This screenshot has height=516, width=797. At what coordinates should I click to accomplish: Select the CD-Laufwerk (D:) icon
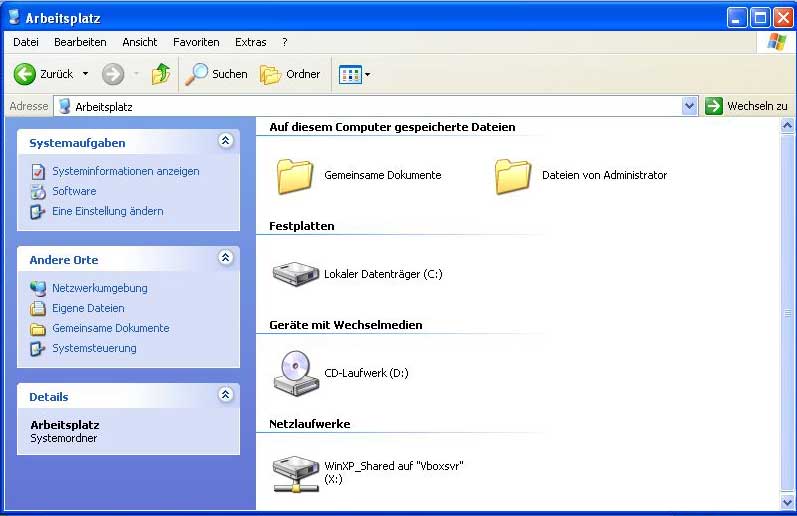click(296, 373)
